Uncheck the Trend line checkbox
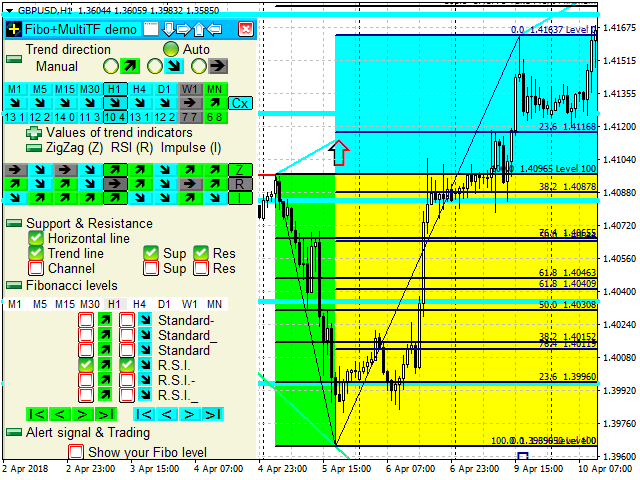The height and width of the screenshot is (480, 640). coord(36,253)
